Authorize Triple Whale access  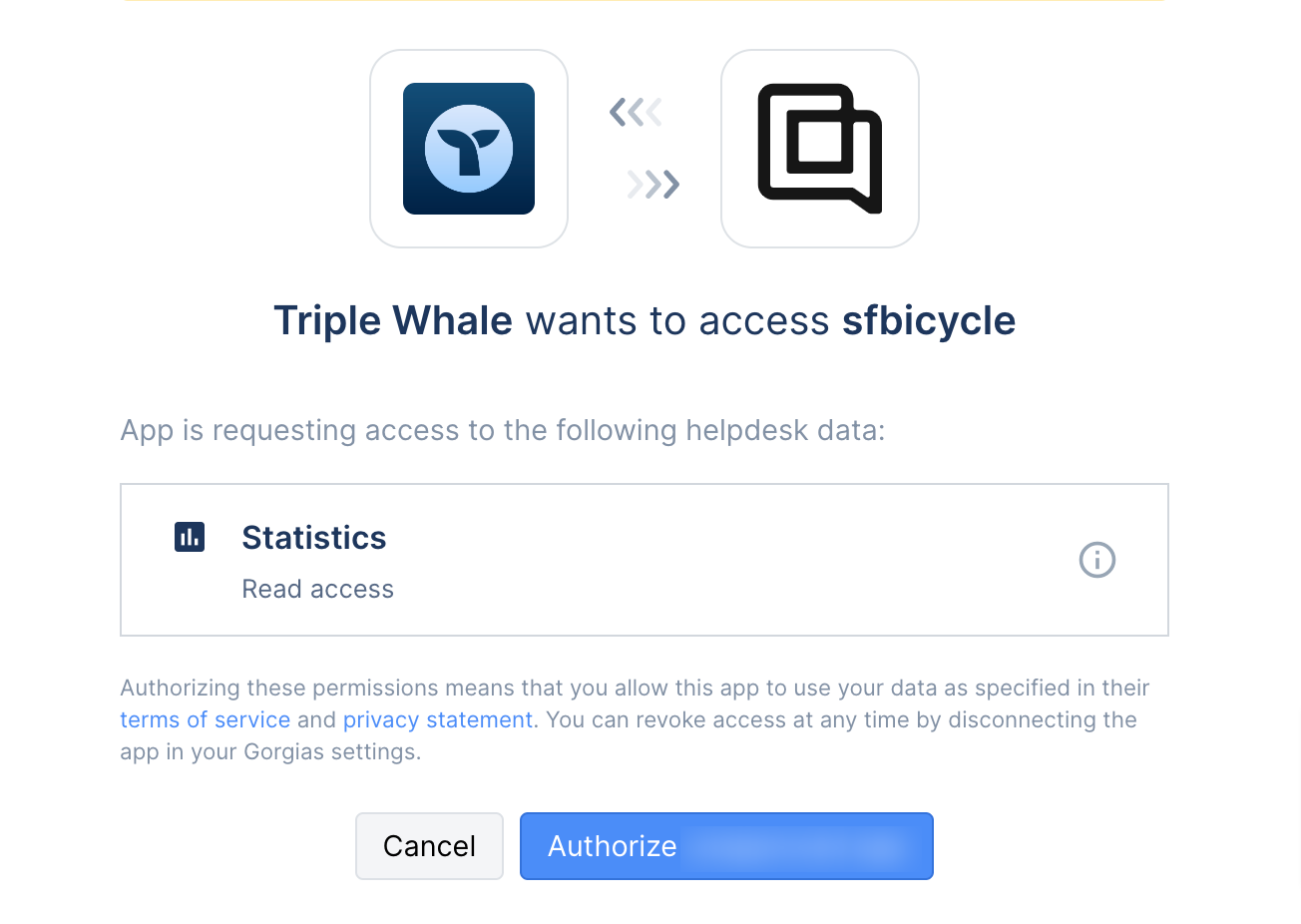click(726, 846)
